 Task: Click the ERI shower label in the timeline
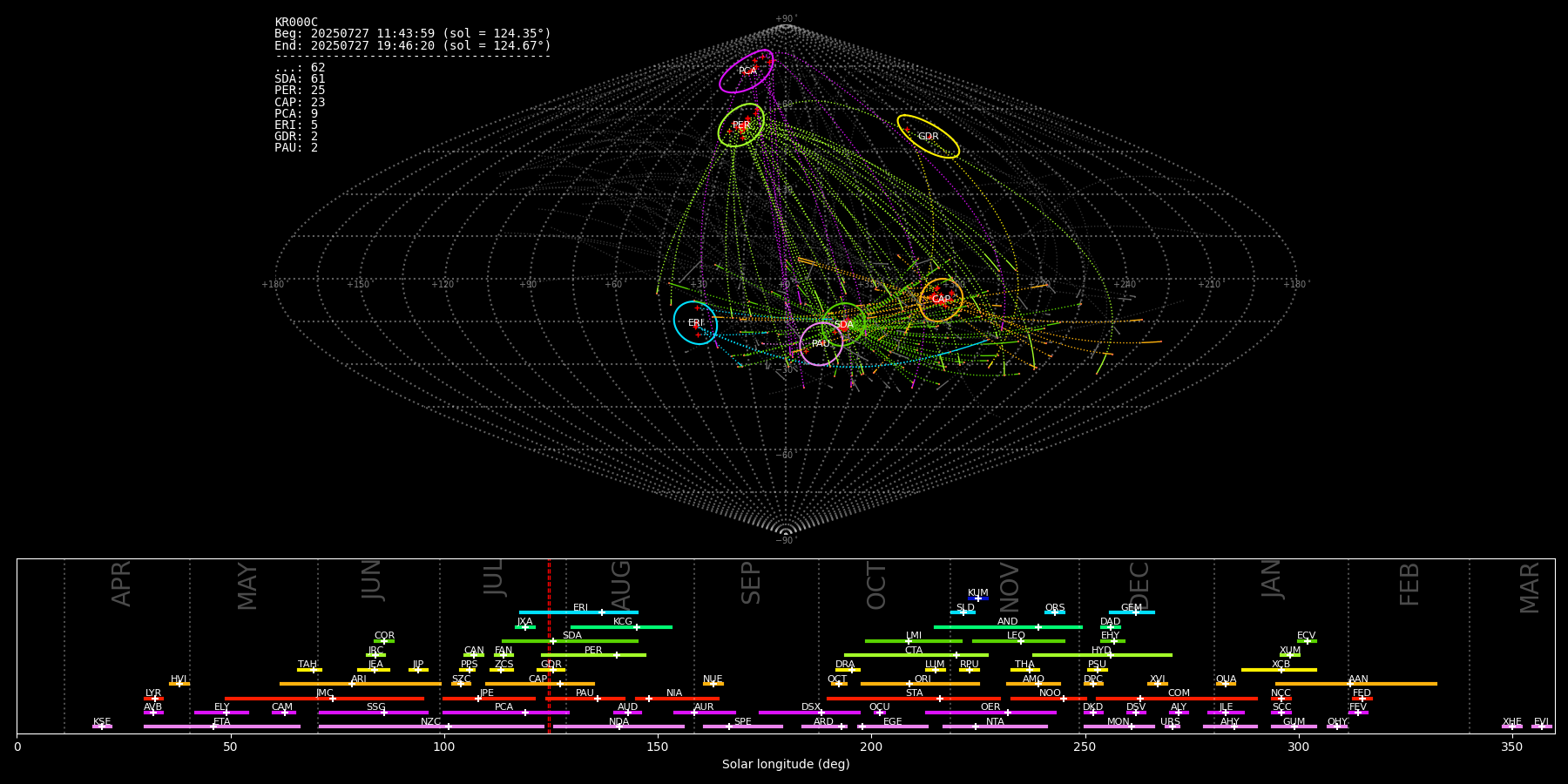point(580,608)
